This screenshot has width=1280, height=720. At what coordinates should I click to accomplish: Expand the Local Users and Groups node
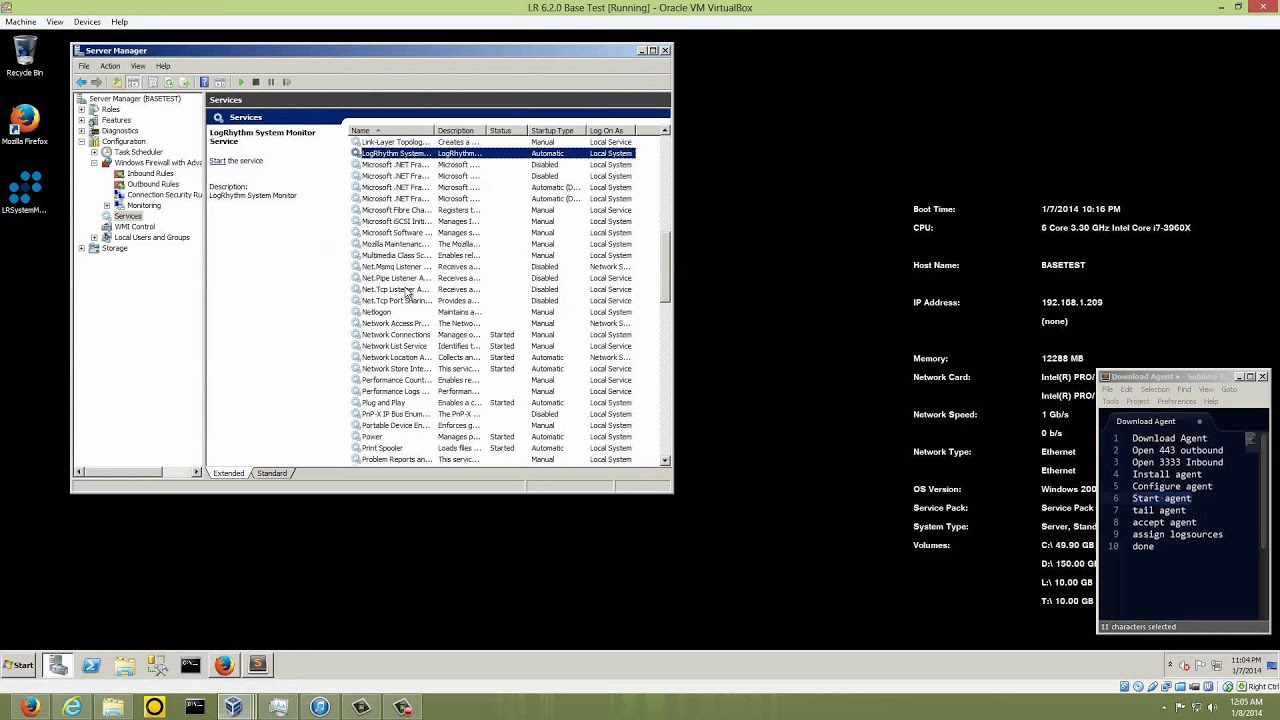click(94, 237)
